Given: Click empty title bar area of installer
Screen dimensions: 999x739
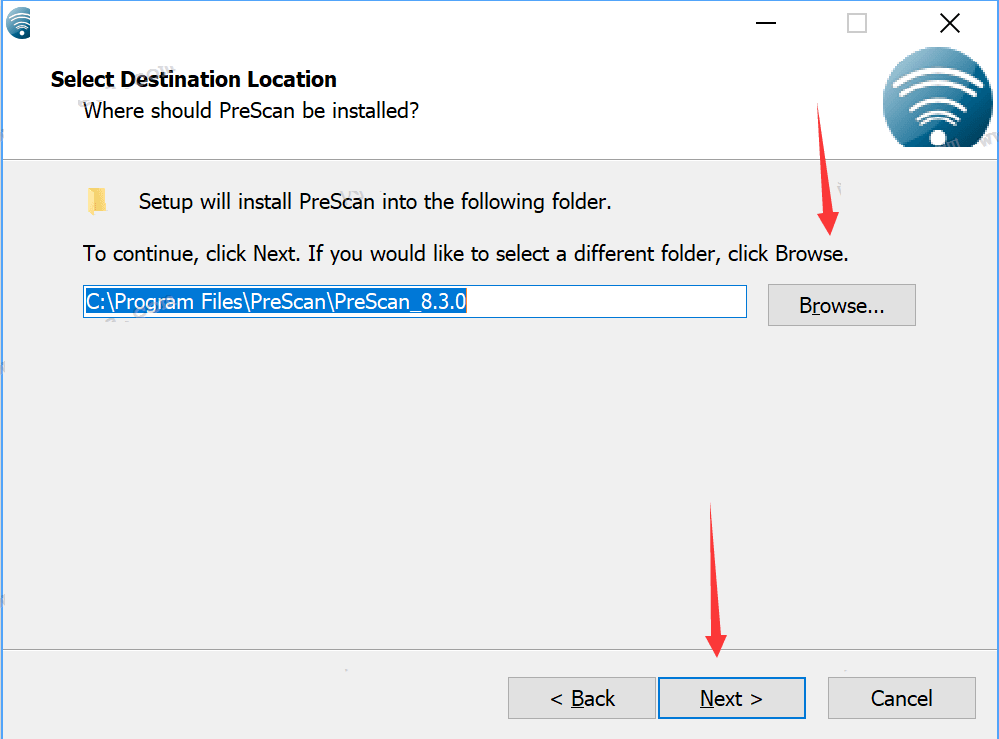Looking at the screenshot, I should coord(400,22).
